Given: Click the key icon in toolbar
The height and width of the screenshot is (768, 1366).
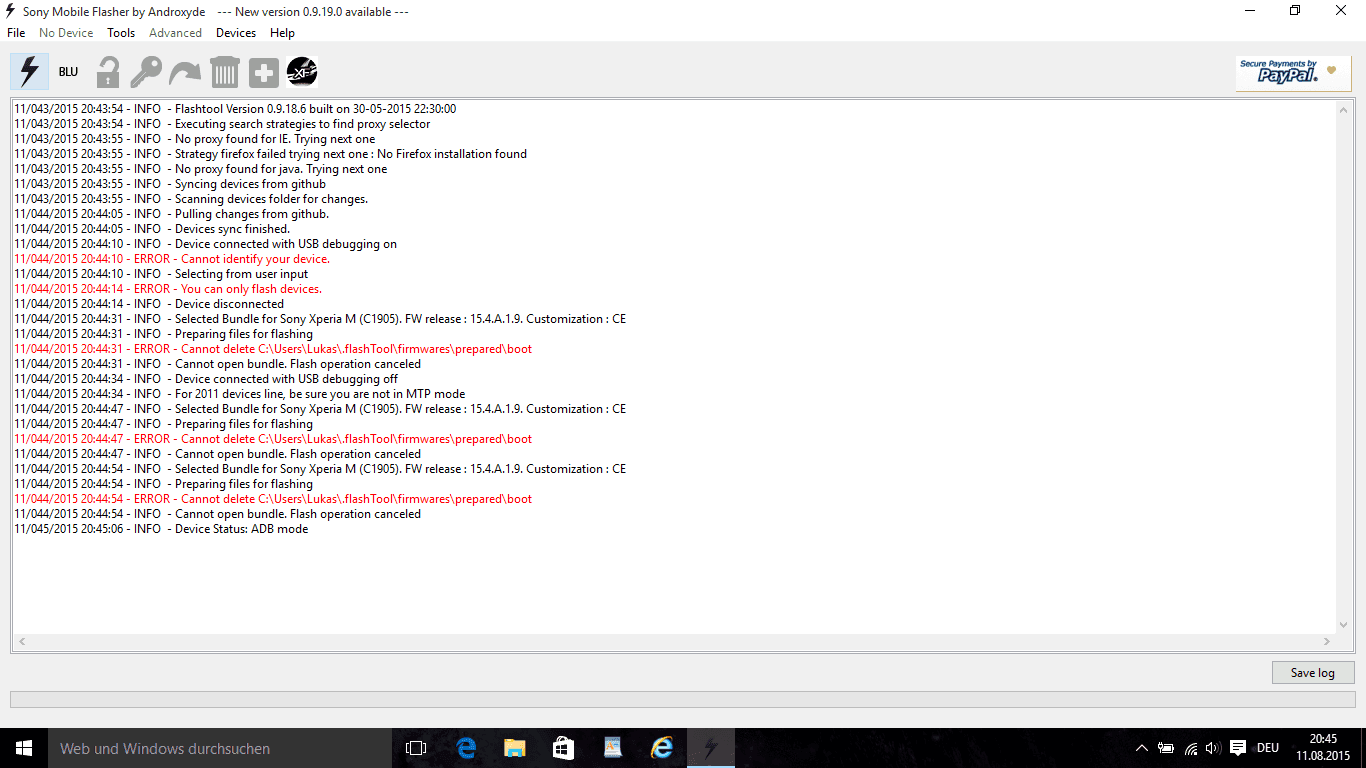Looking at the screenshot, I should click(146, 72).
